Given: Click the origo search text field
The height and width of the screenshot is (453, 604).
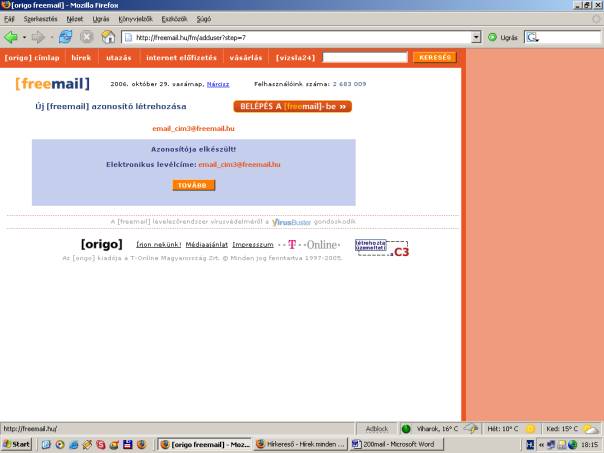Looking at the screenshot, I should coord(365,58).
